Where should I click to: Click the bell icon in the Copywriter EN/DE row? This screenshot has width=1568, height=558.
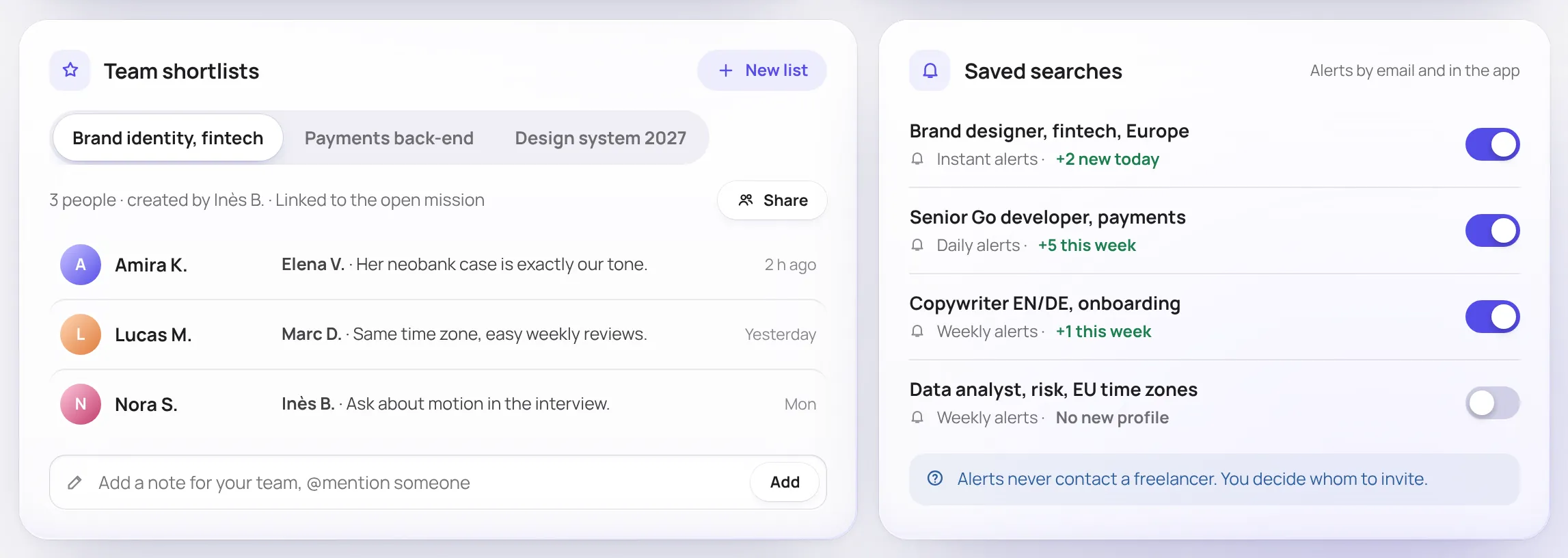coord(917,332)
